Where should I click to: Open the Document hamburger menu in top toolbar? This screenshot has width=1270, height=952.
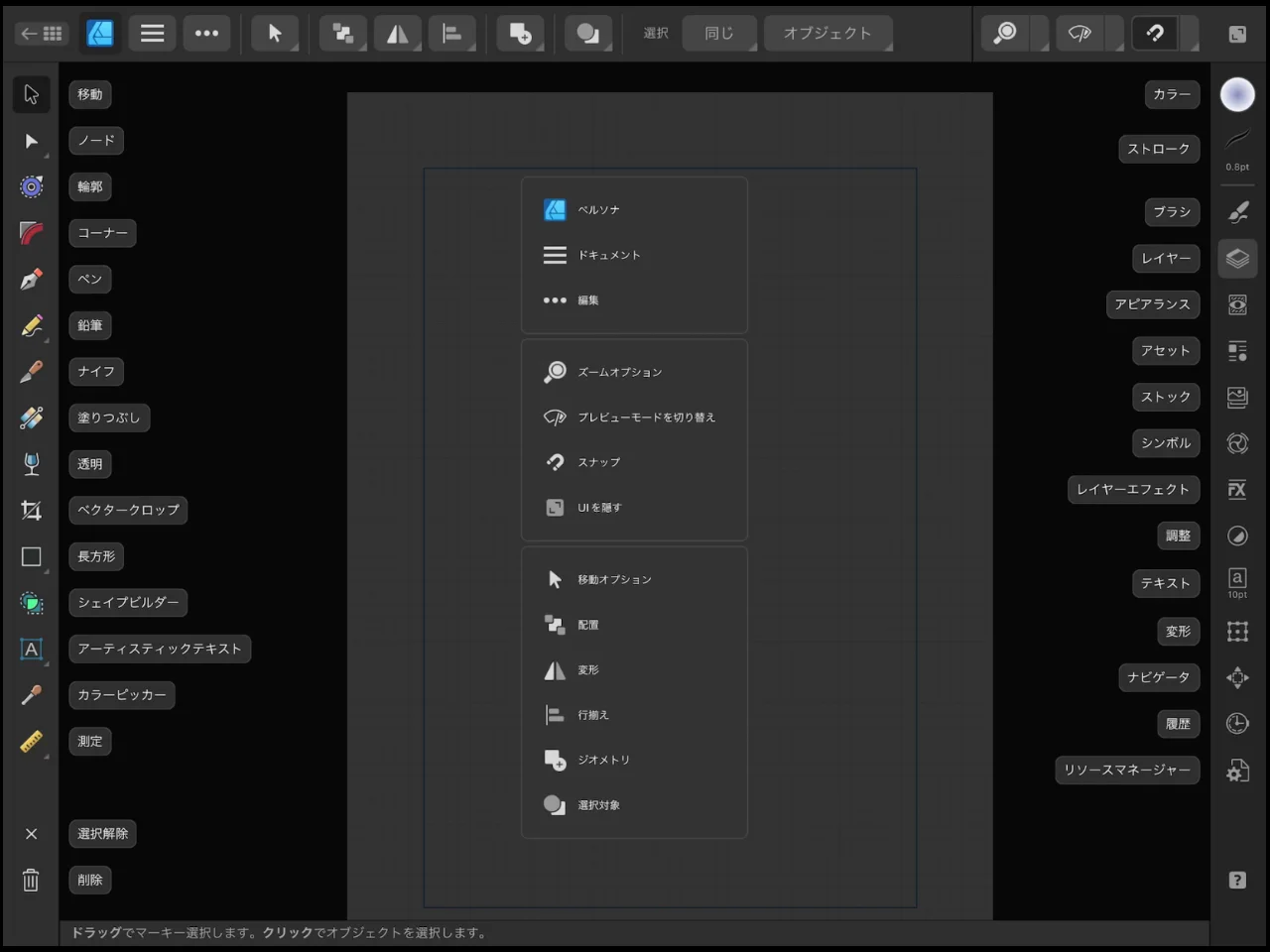point(153,34)
